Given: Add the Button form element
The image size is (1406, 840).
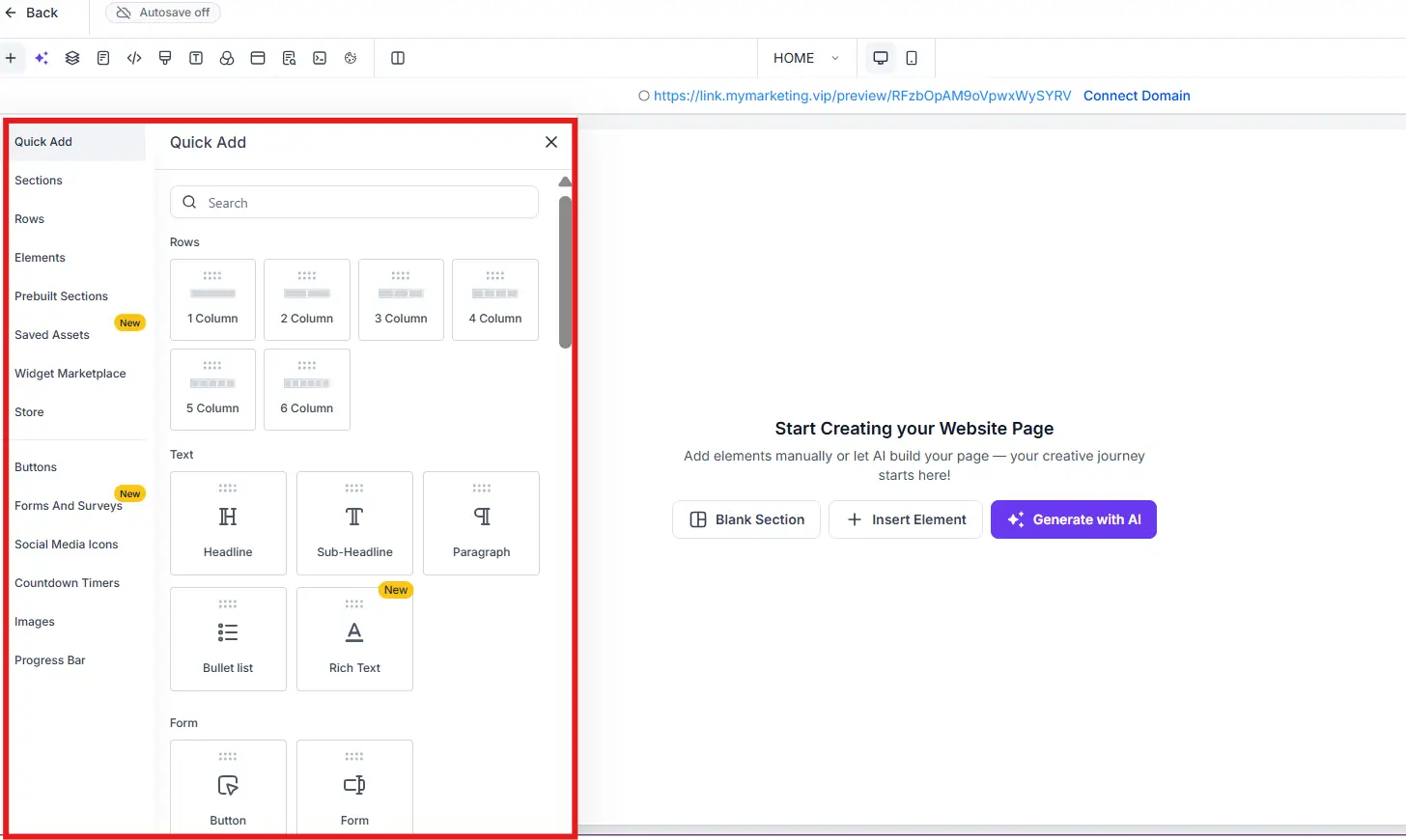Looking at the screenshot, I should point(228,787).
